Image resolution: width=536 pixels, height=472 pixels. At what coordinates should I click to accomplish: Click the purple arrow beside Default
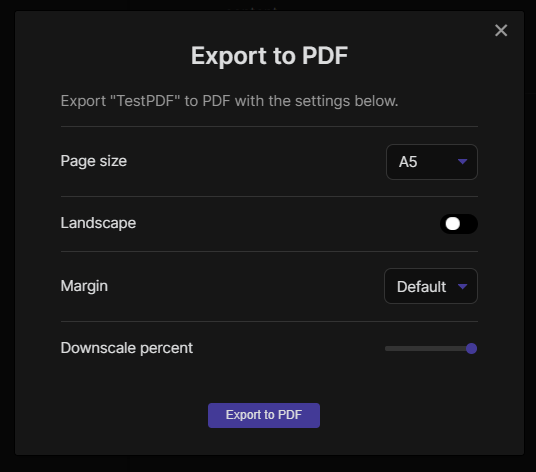[462, 286]
